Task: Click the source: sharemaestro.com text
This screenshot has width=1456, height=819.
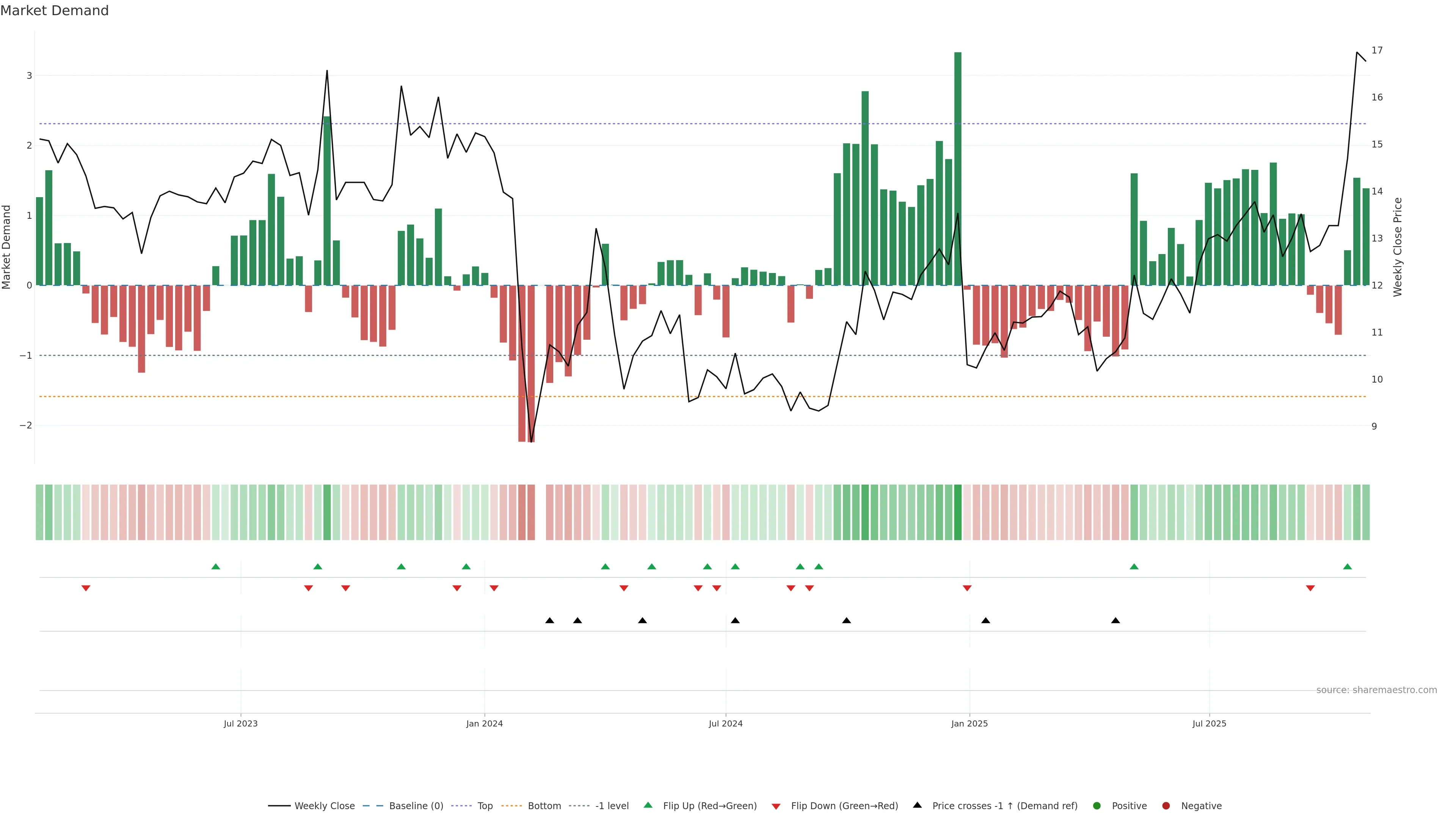Action: click(1376, 690)
